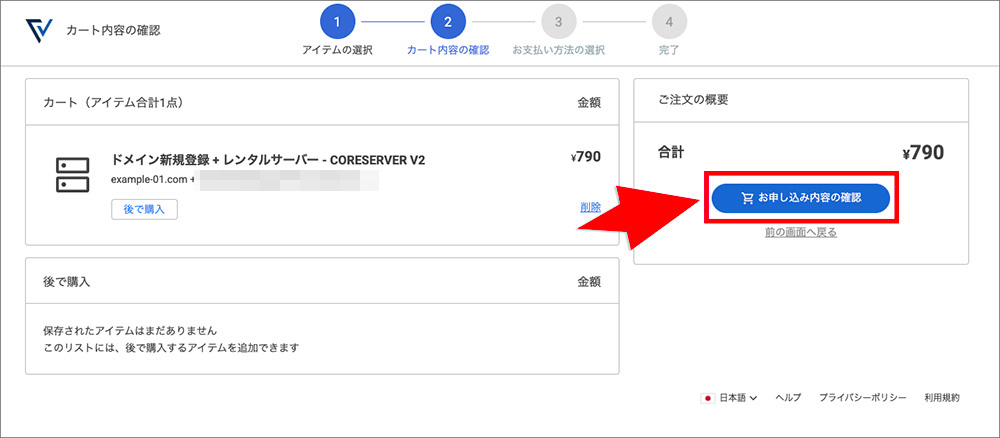Go back via 前の画面へ戻る link
Screen dimensions: 1000x438
tap(800, 232)
